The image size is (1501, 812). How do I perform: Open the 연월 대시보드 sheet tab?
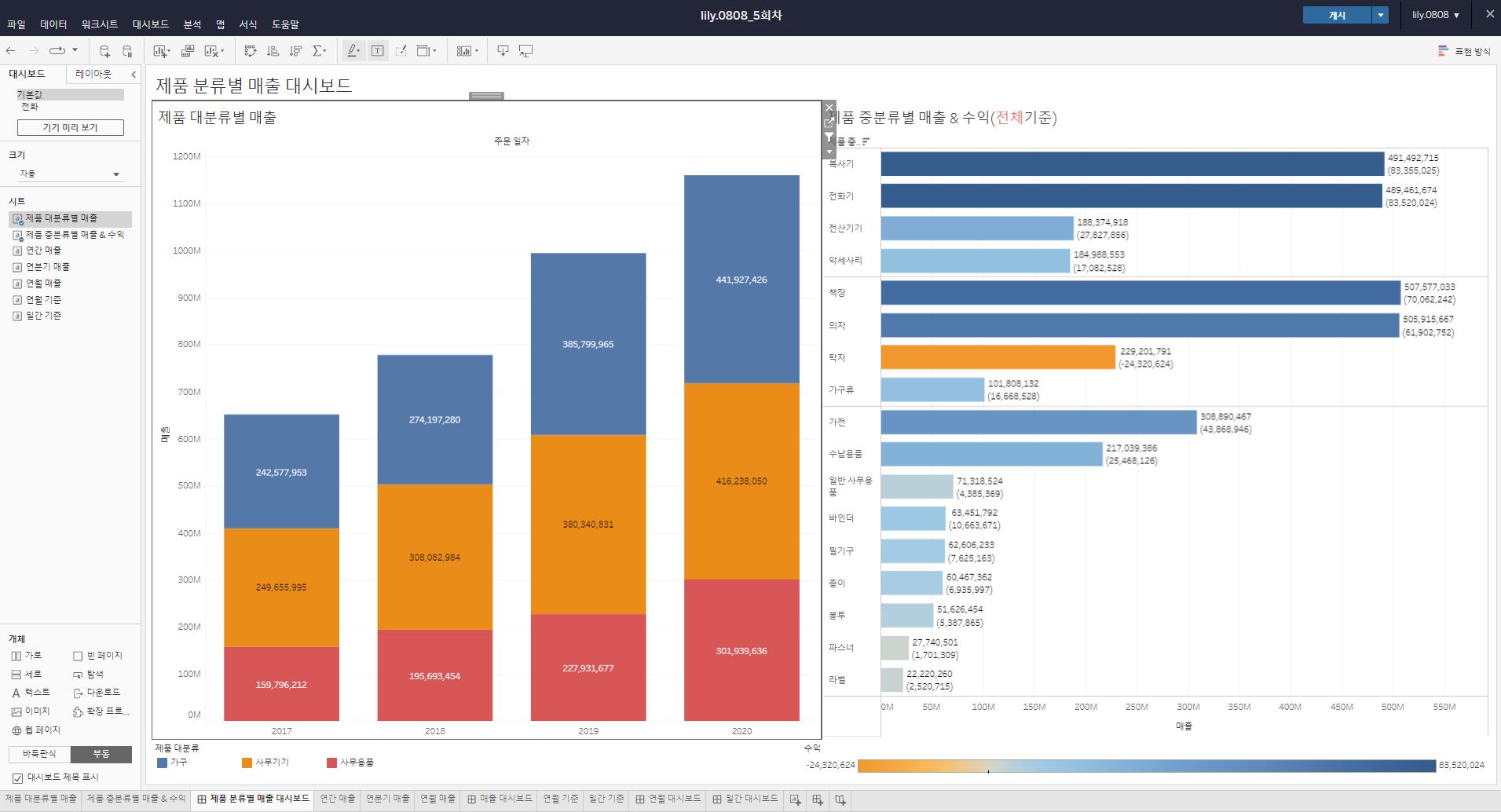pyautogui.click(x=668, y=799)
